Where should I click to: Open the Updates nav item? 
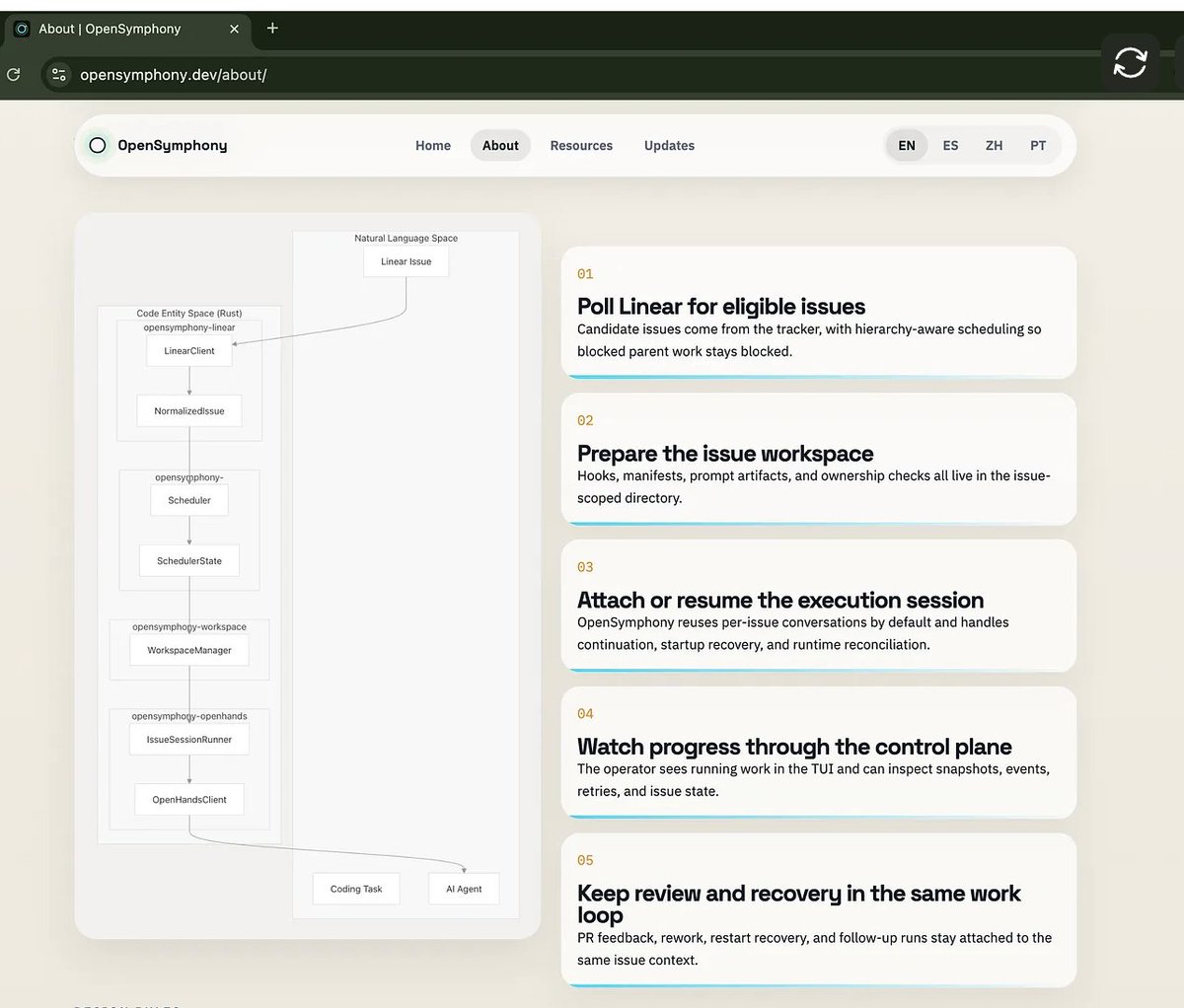pos(669,145)
